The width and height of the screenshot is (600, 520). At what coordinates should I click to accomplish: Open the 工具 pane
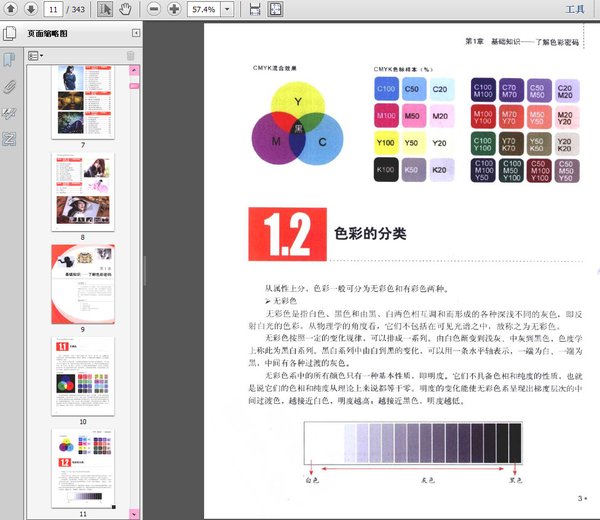(x=575, y=9)
